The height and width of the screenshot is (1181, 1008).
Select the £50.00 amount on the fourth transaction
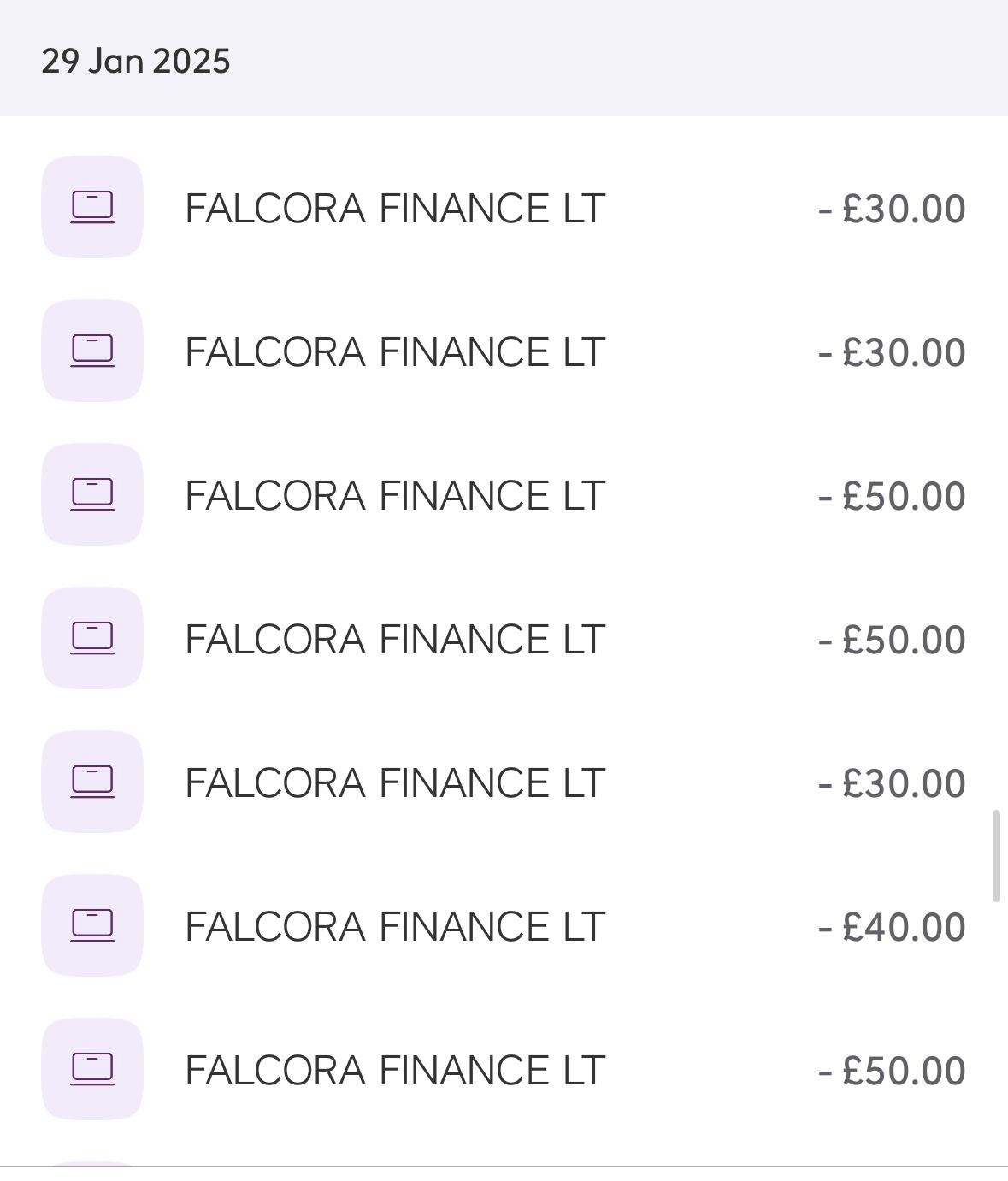pos(892,640)
